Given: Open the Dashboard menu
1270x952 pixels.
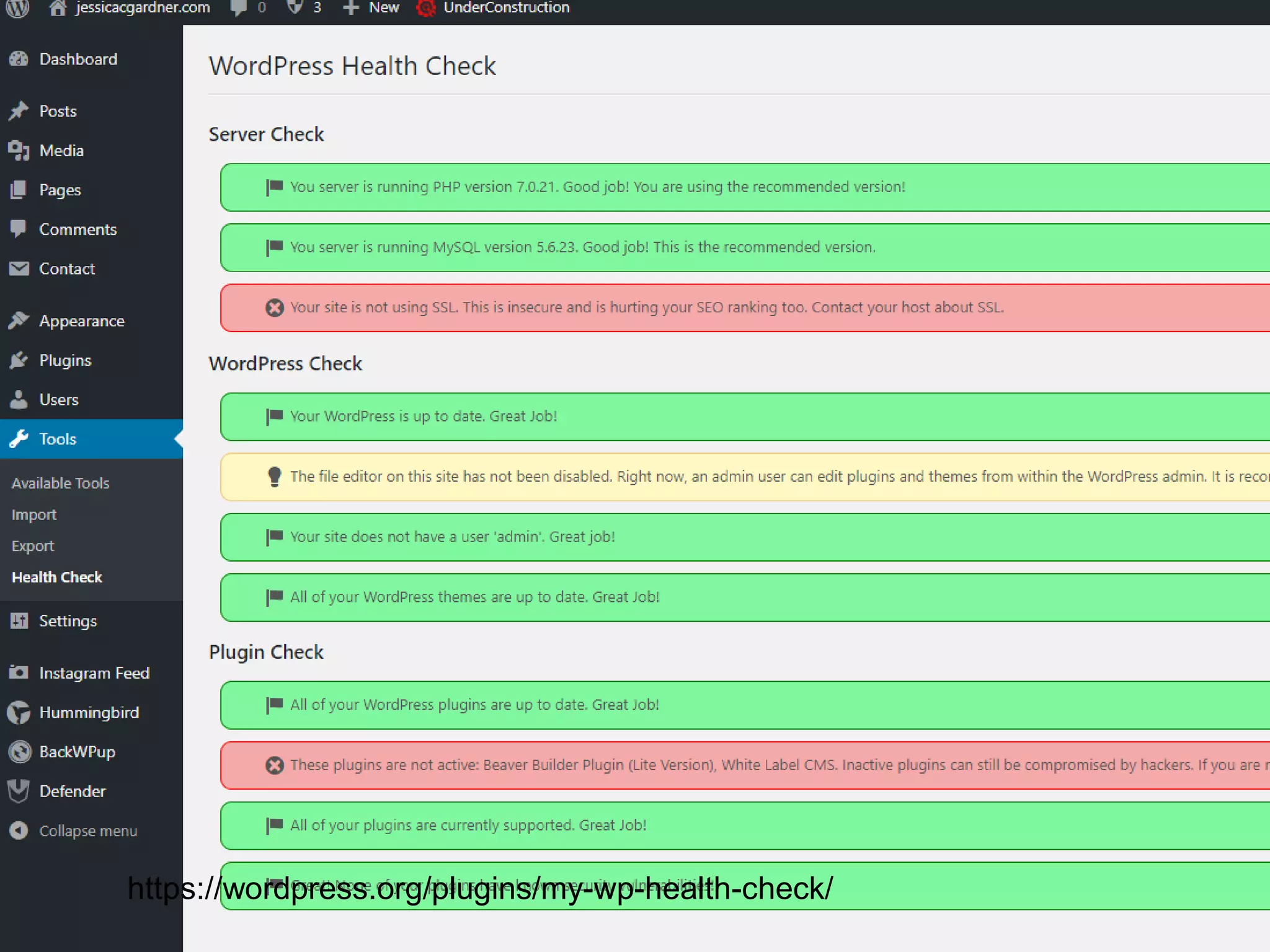Looking at the screenshot, I should 78,59.
